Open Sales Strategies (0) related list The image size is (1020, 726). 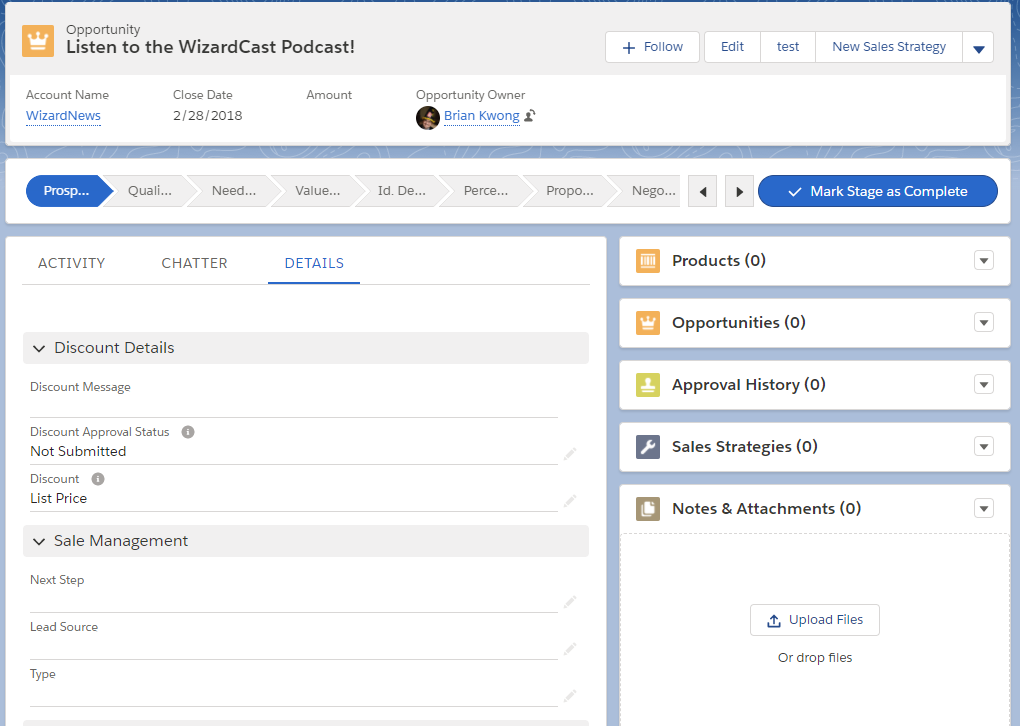coord(745,447)
